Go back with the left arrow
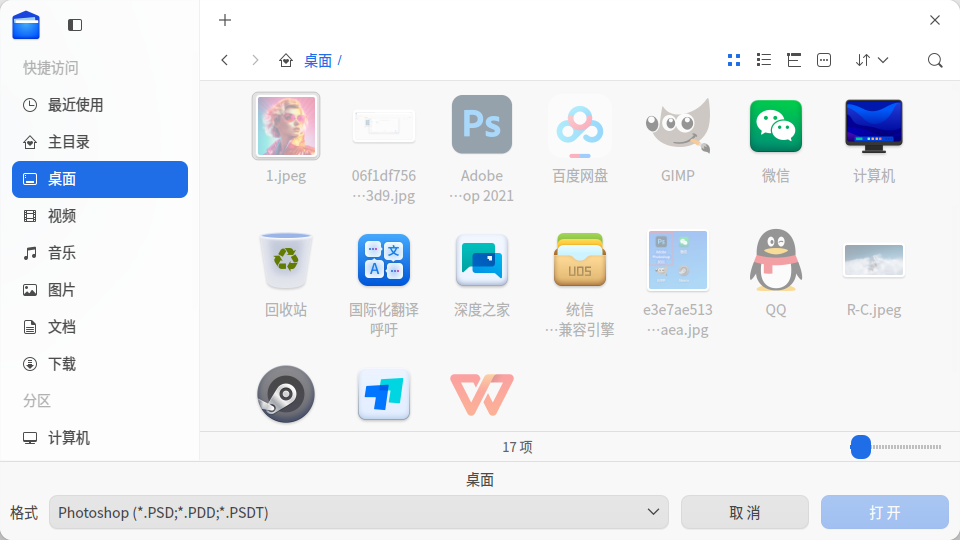The image size is (960, 540). [225, 60]
